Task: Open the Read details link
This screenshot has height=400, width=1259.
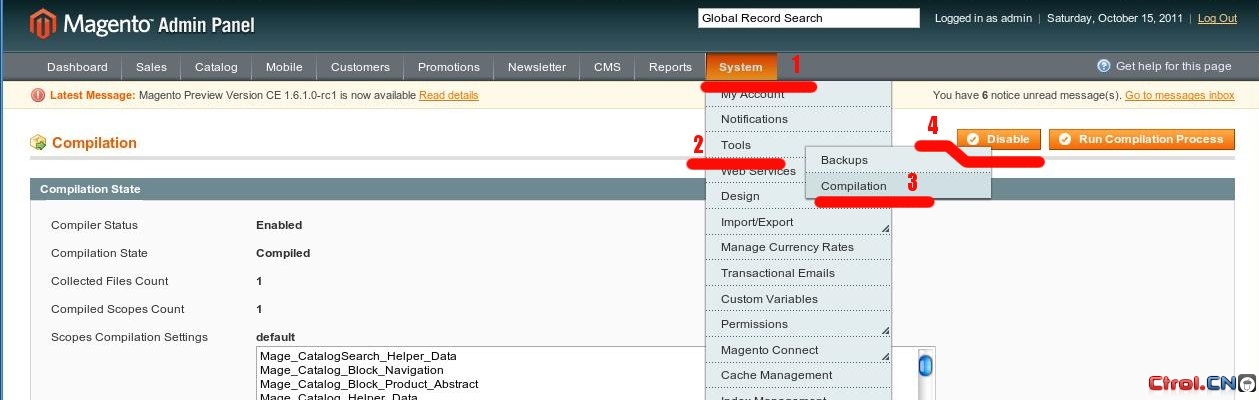Action: point(449,95)
